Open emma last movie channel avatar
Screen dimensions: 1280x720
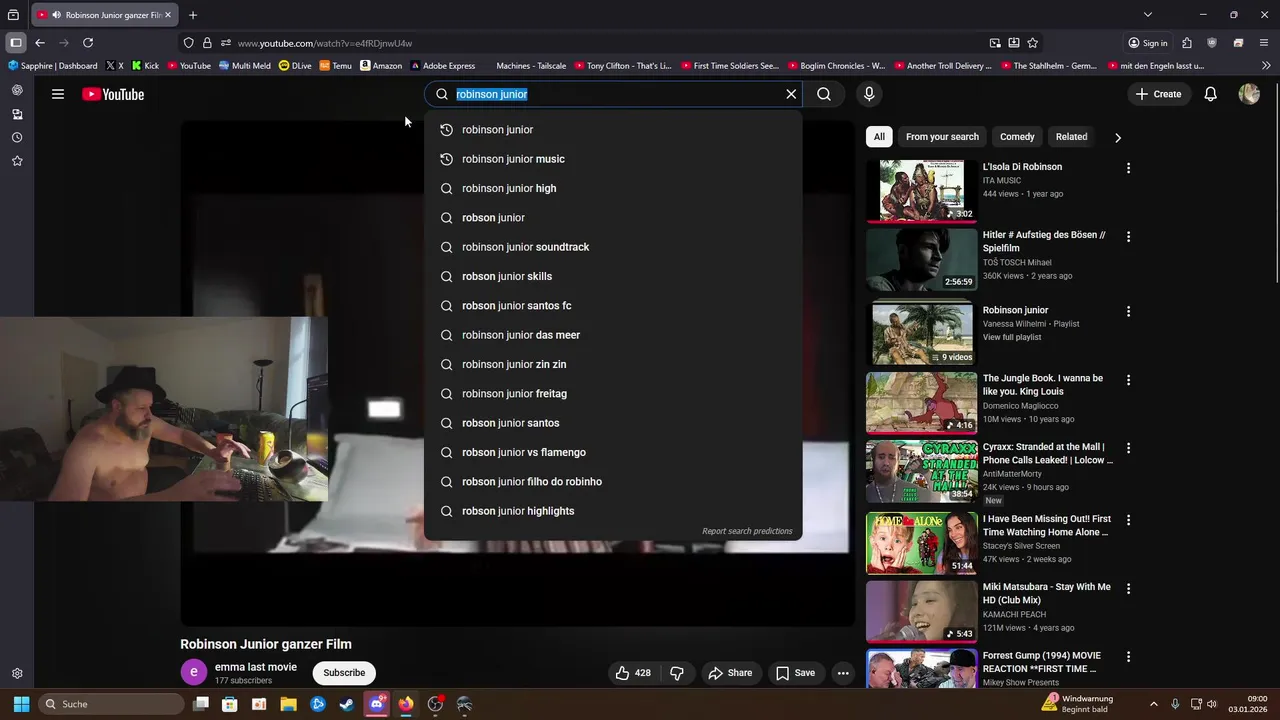tap(193, 673)
